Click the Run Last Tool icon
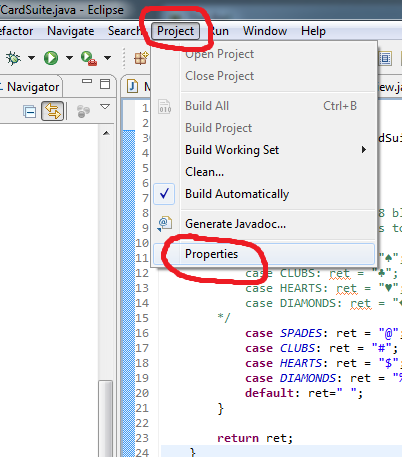402x457 pixels. coord(88,58)
